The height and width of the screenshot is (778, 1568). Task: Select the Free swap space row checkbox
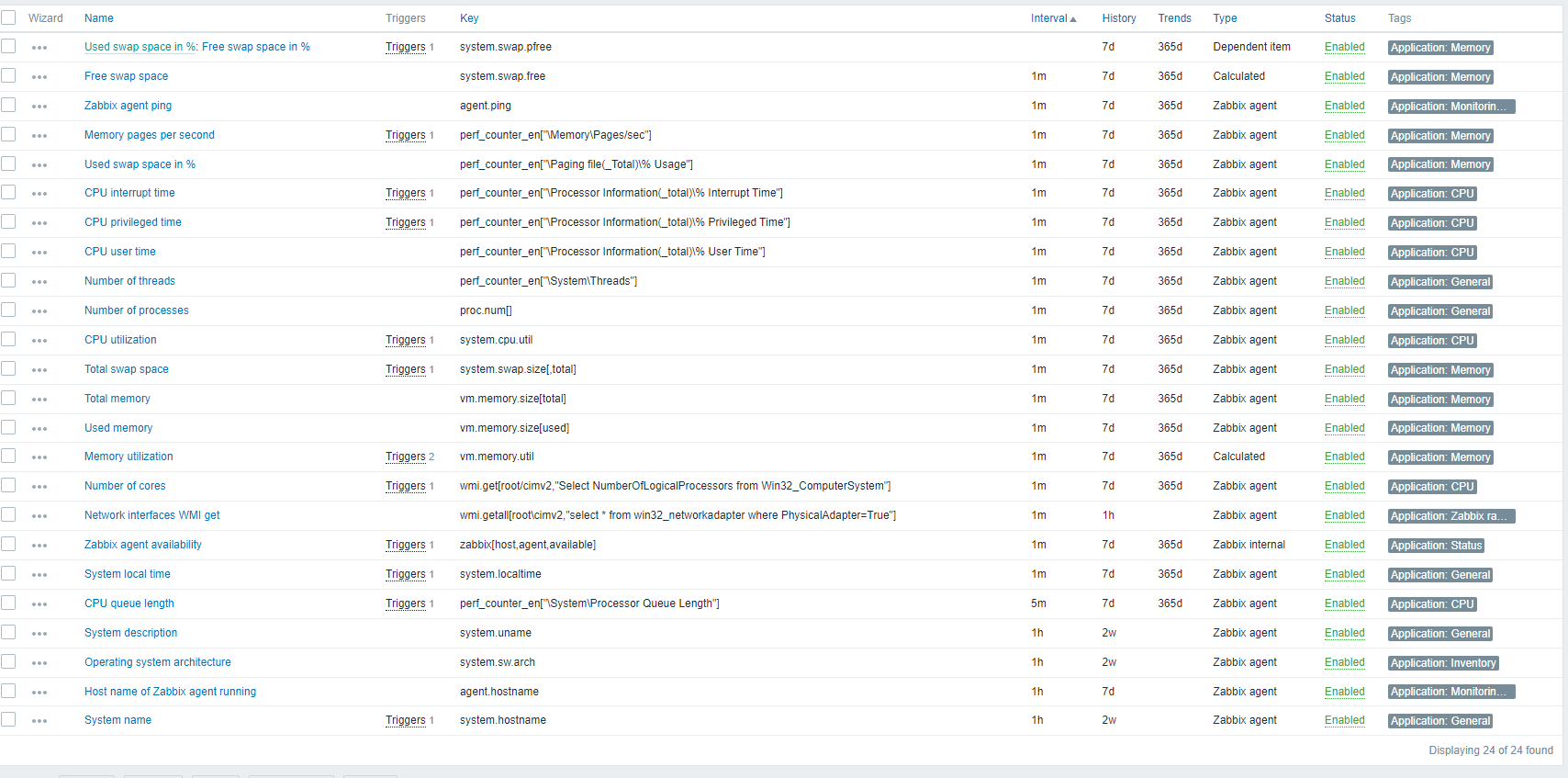8,75
